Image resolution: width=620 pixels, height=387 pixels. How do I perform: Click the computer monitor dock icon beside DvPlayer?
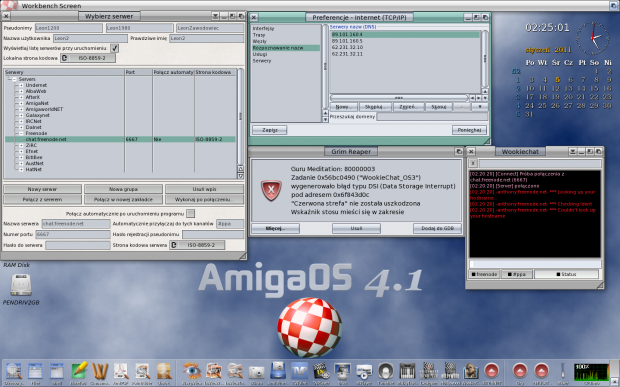pos(342,371)
